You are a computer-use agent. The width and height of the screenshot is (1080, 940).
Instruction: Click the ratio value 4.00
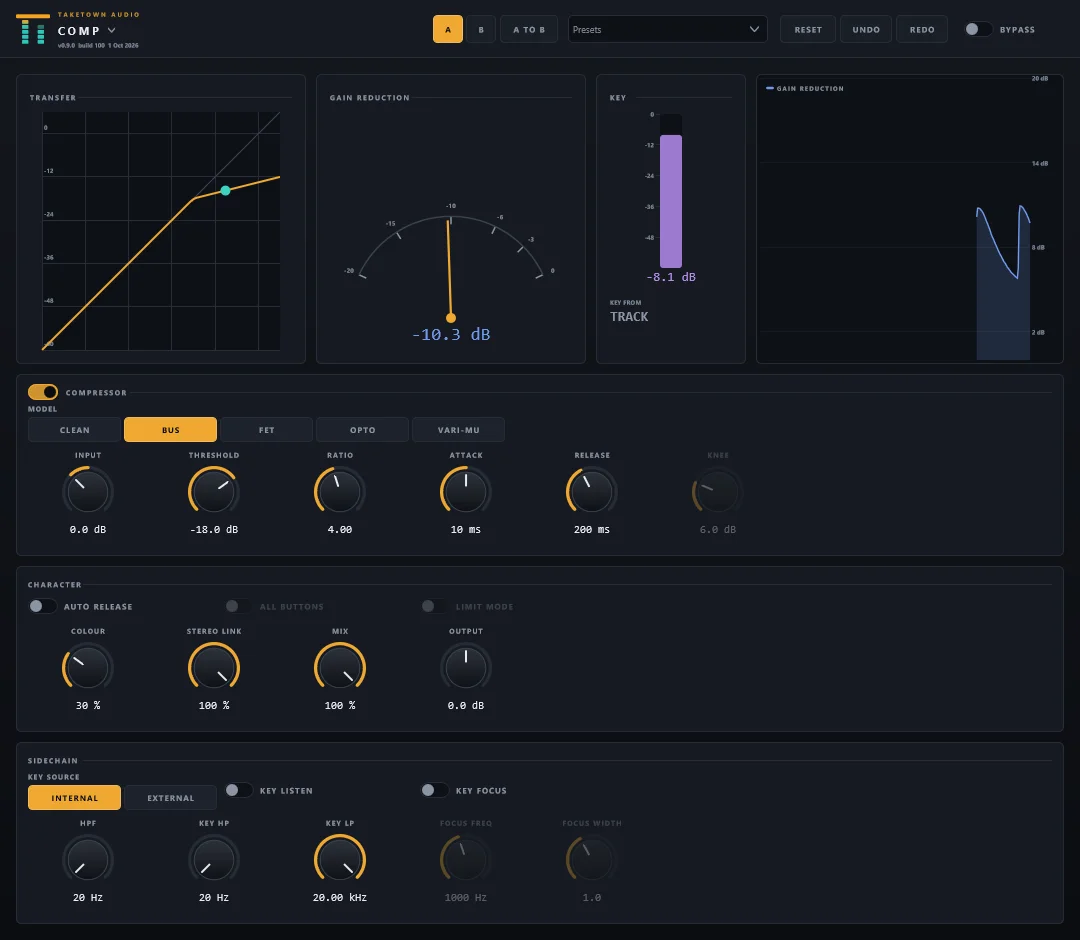340,530
